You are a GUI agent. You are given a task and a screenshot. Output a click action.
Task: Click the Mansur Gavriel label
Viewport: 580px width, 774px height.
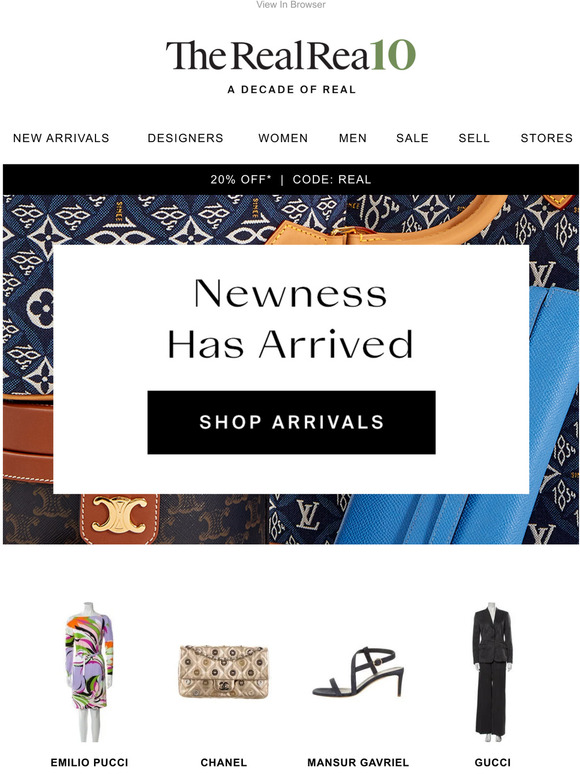point(358,762)
